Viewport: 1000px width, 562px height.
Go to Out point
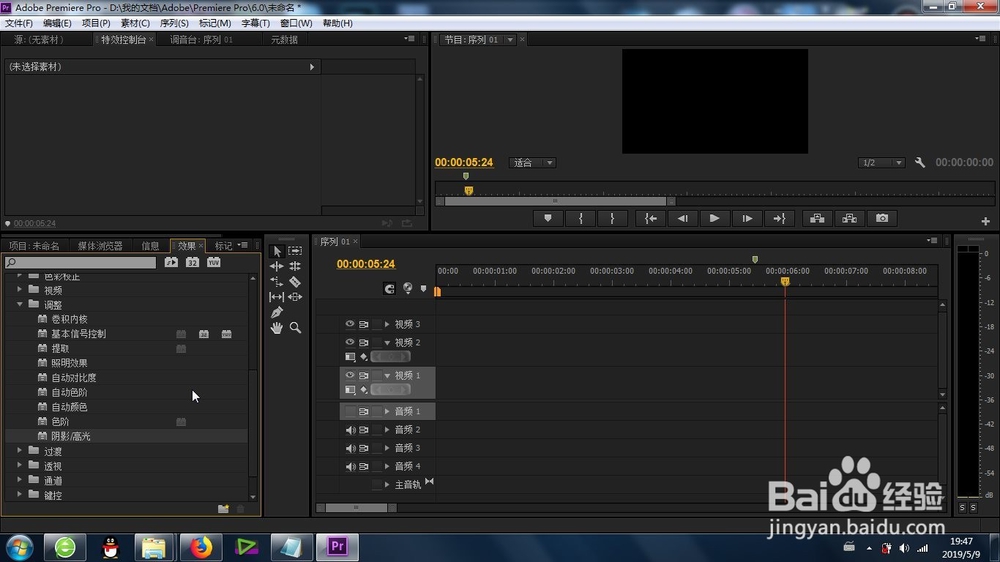779,218
